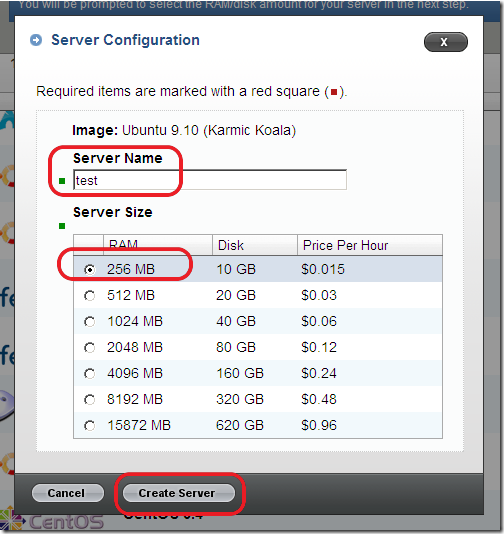504x534 pixels.
Task: Close the Server Configuration dialog with X
Action: tap(445, 42)
